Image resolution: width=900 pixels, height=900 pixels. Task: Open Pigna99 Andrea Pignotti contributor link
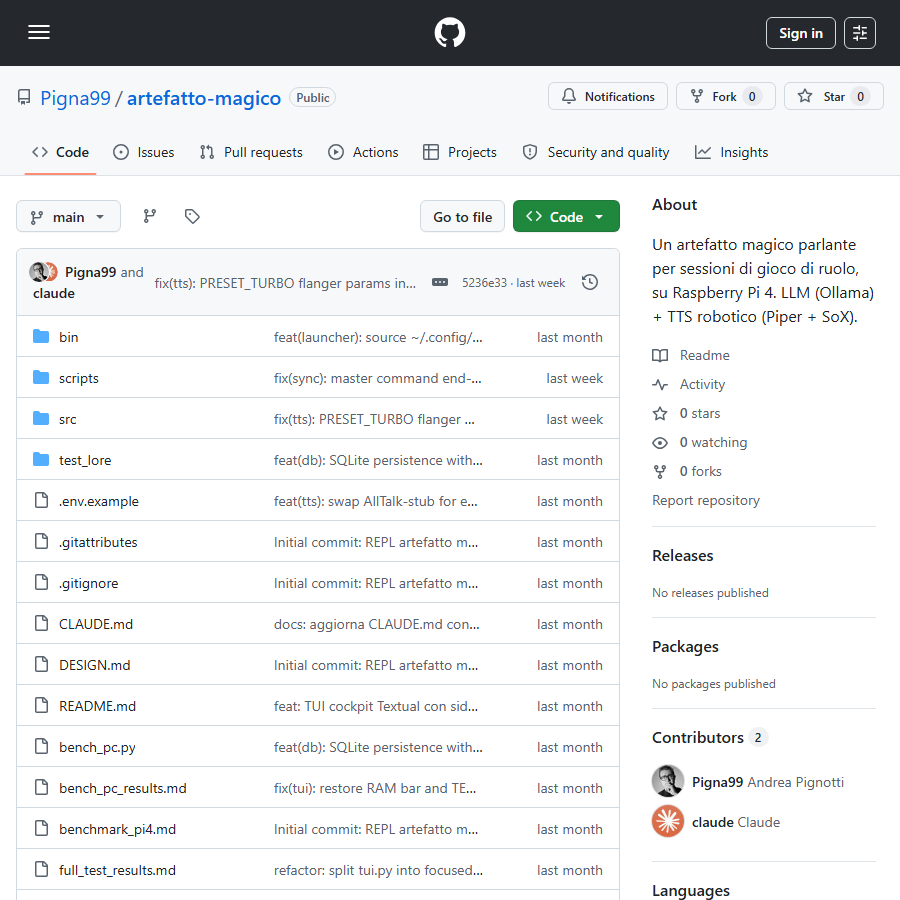click(x=768, y=782)
